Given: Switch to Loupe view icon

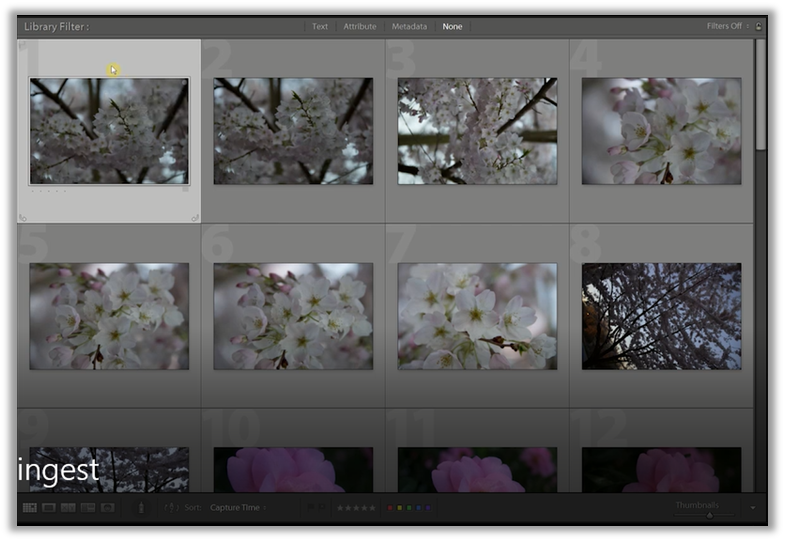Looking at the screenshot, I should click(x=49, y=507).
